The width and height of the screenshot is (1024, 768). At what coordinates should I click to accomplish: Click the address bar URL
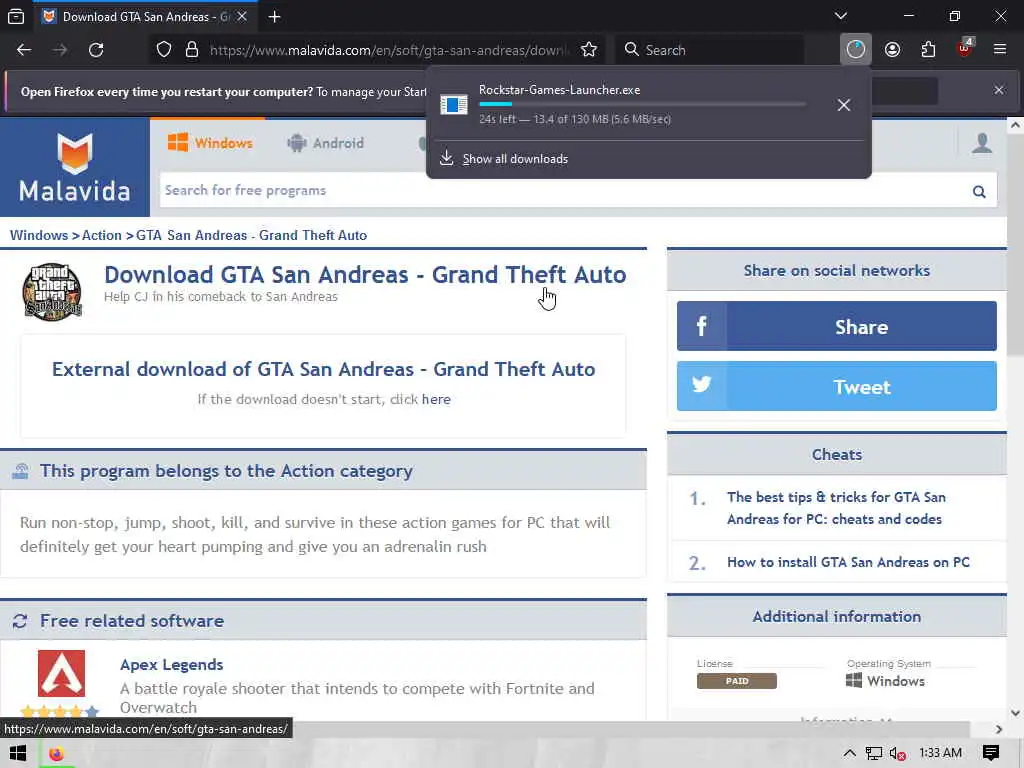tap(389, 50)
